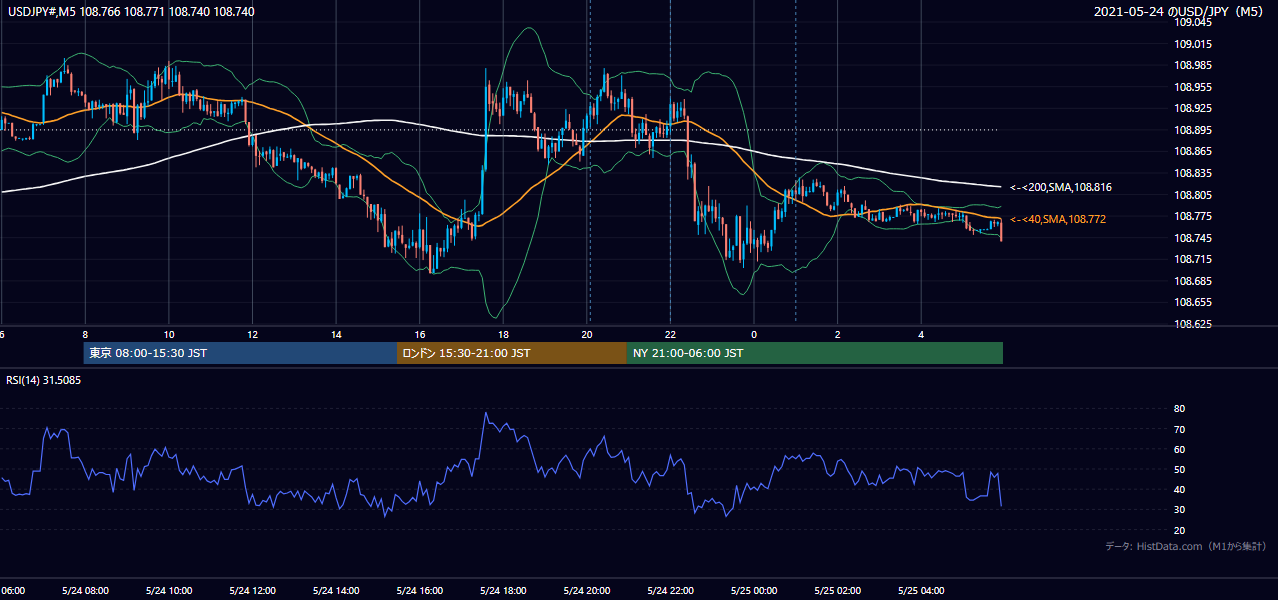Screen dimensions: 1278x600
Task: Click the HistData.com data source credit
Action: point(1186,546)
